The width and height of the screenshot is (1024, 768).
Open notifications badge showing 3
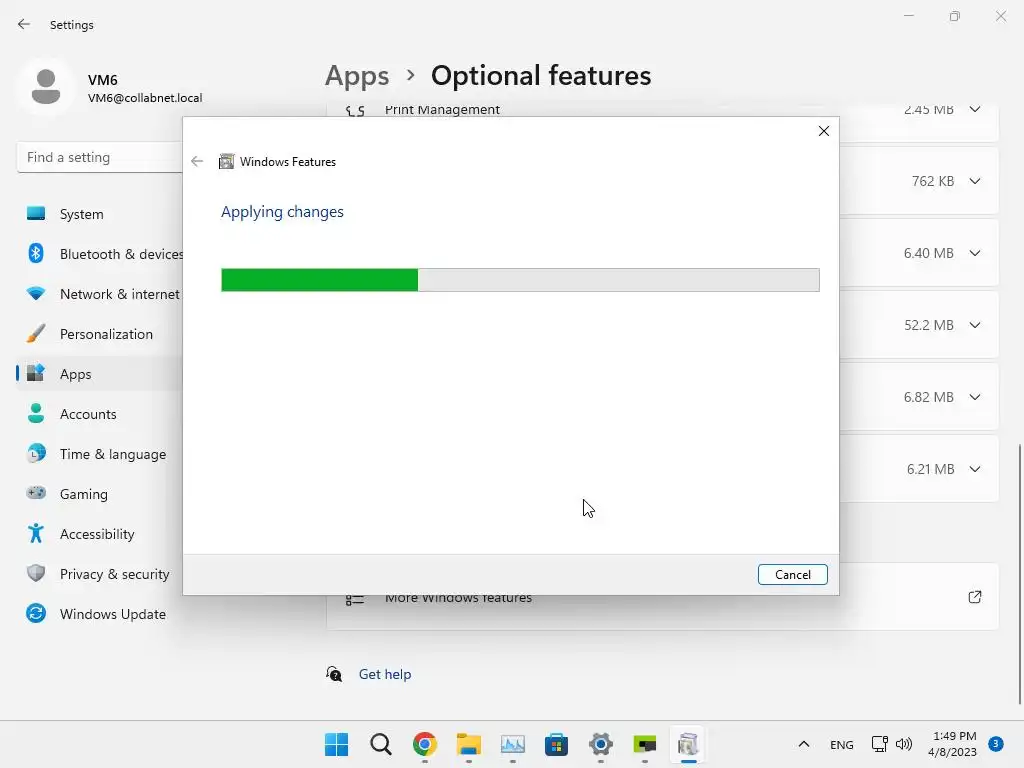(x=995, y=744)
